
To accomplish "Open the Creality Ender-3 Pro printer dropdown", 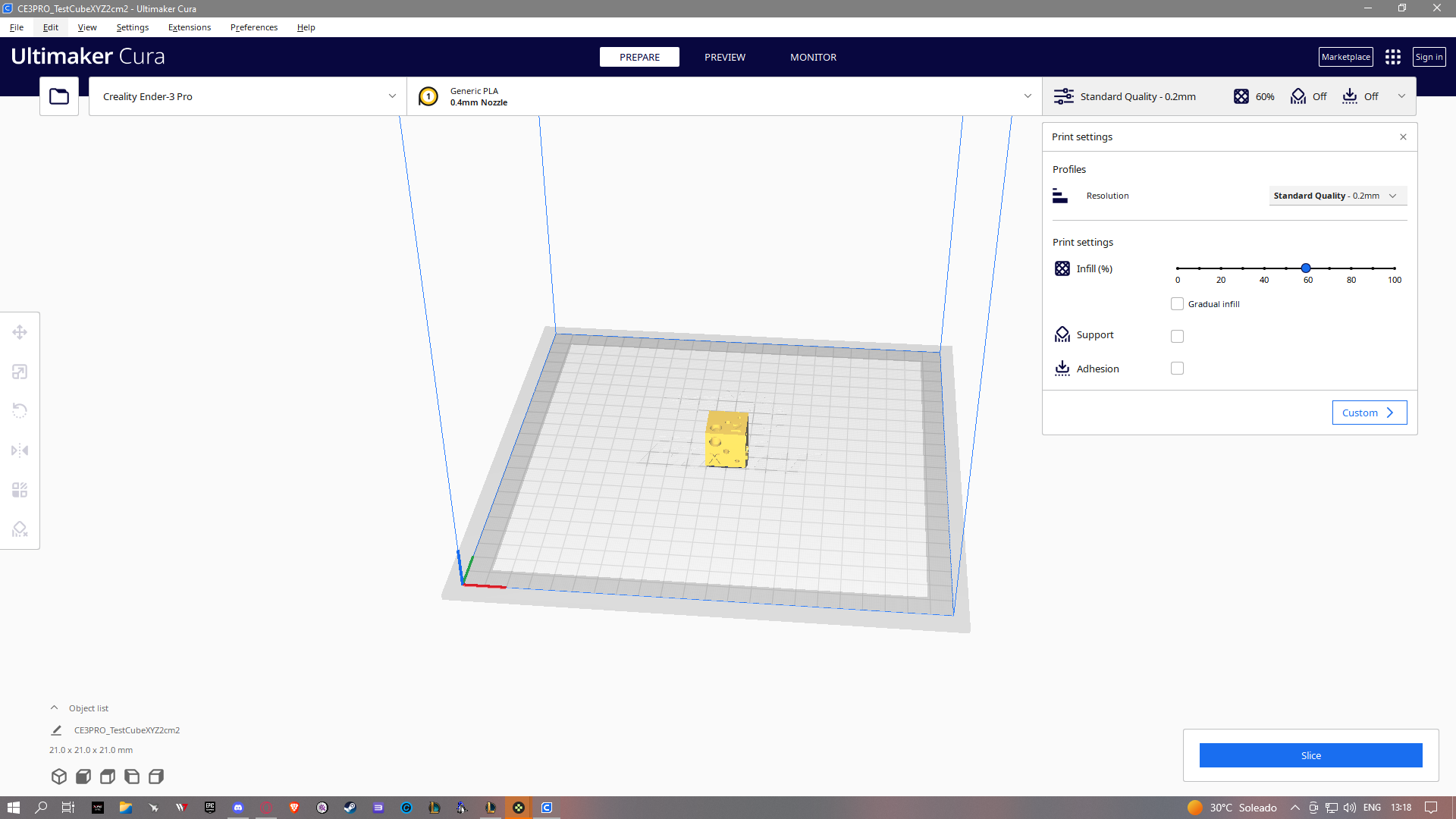I will 248,96.
